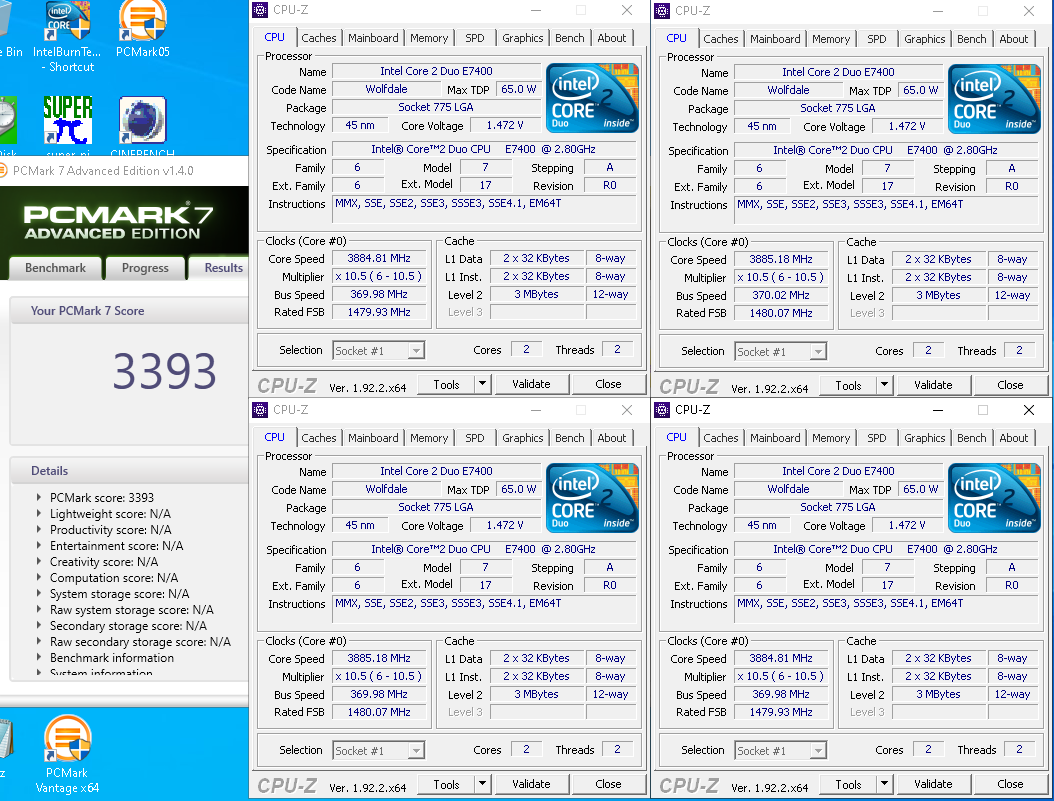Click the Level 2 cache 3 MBytes field in top-left CPU-Z

pyautogui.click(x=536, y=294)
